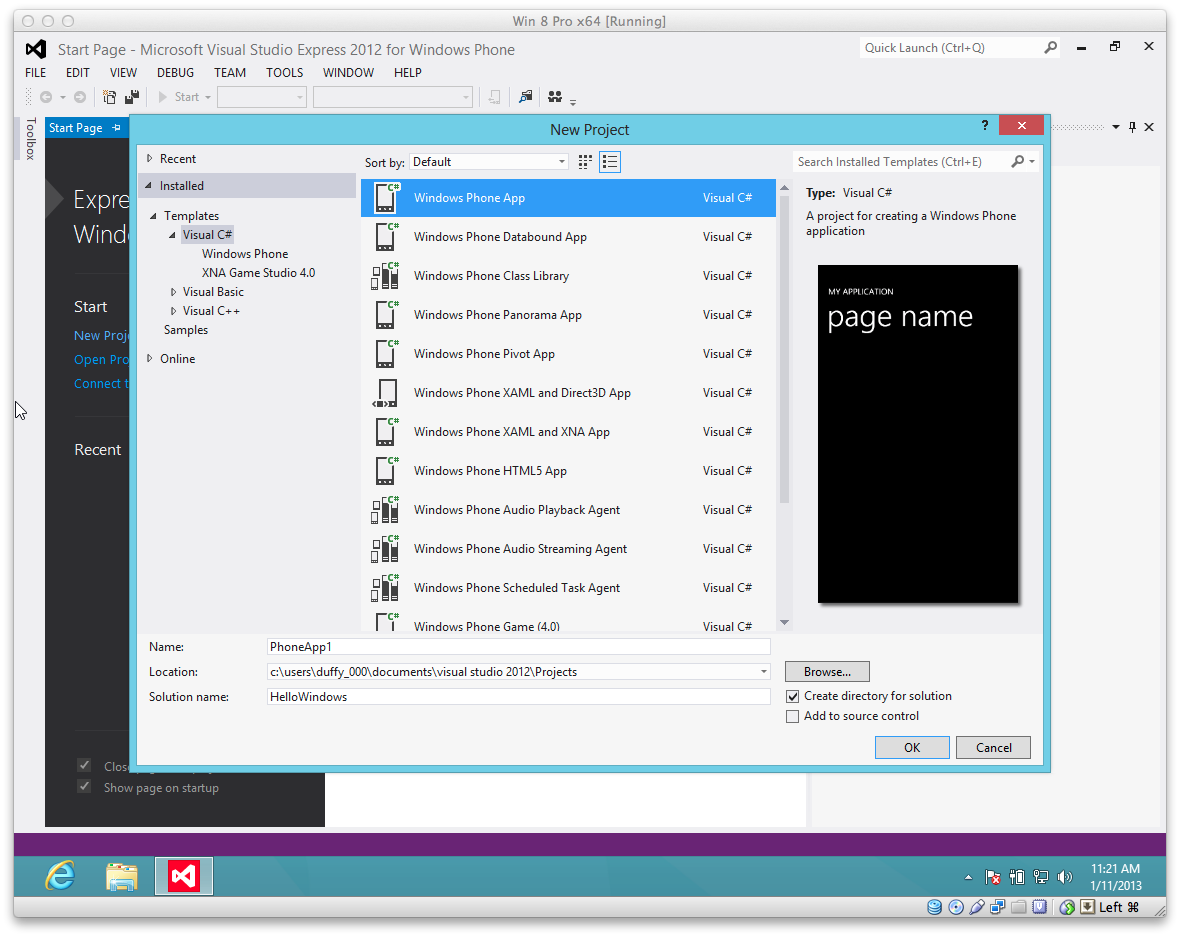Click the Navigate Forward toolbar arrow
The height and width of the screenshot is (937, 1180).
[x=80, y=97]
